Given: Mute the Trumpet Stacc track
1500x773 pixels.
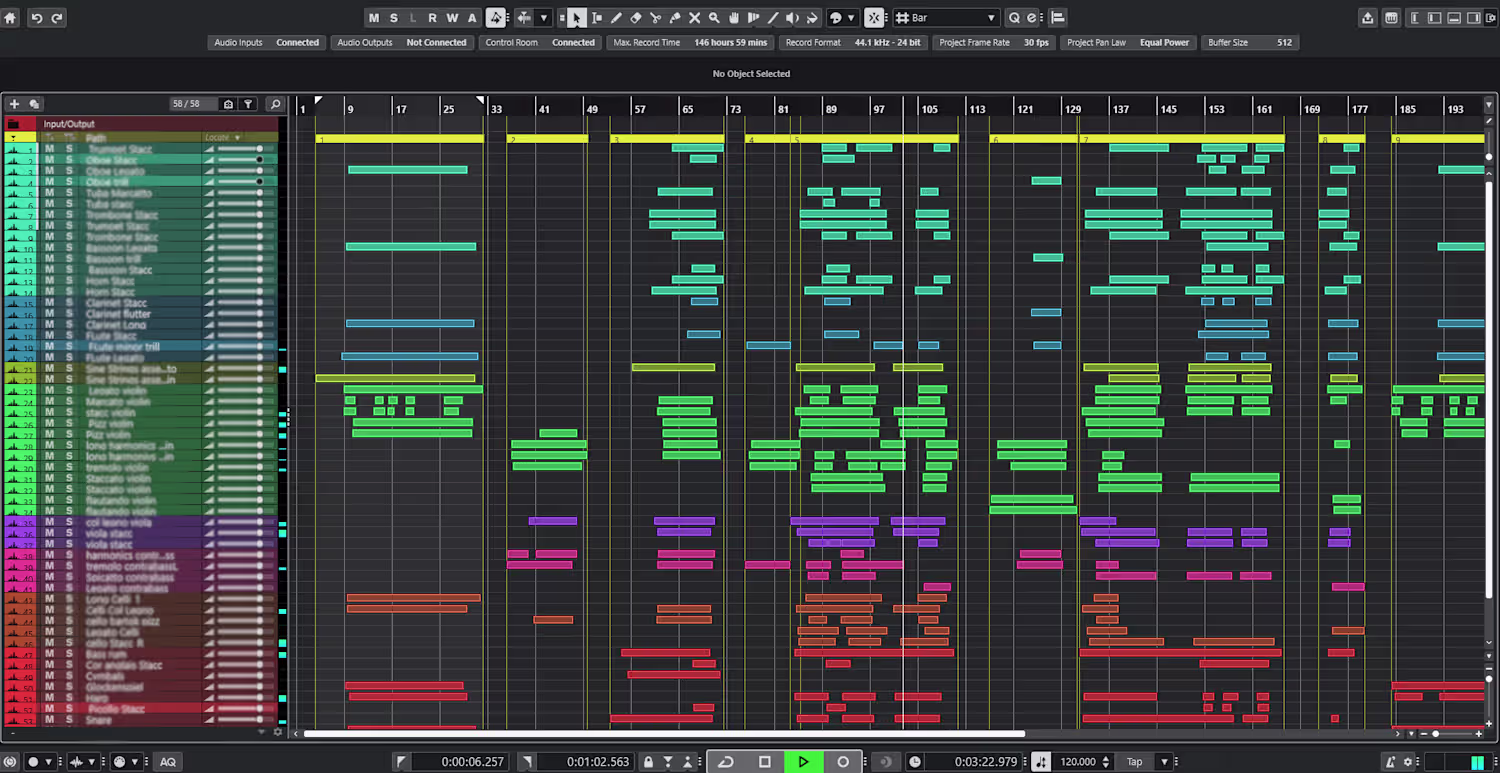Looking at the screenshot, I should [49, 149].
